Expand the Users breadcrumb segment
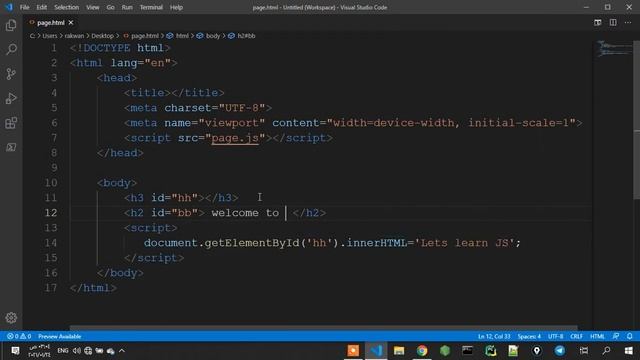Viewport: 640px width, 360px height. pyautogui.click(x=50, y=36)
